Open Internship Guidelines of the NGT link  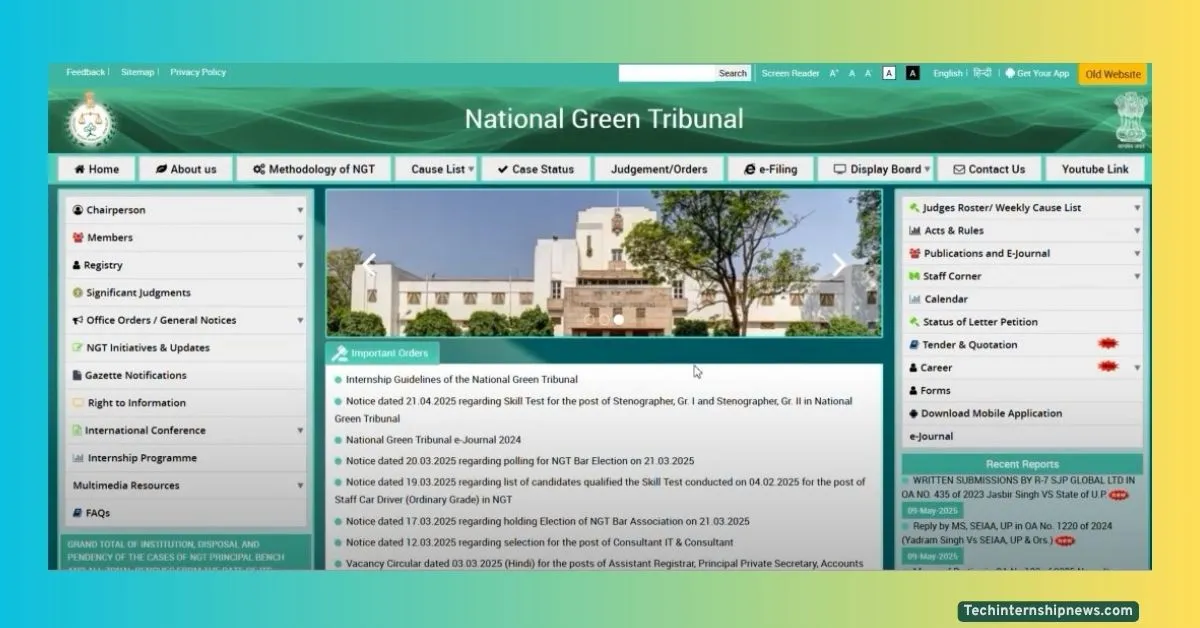pos(462,380)
